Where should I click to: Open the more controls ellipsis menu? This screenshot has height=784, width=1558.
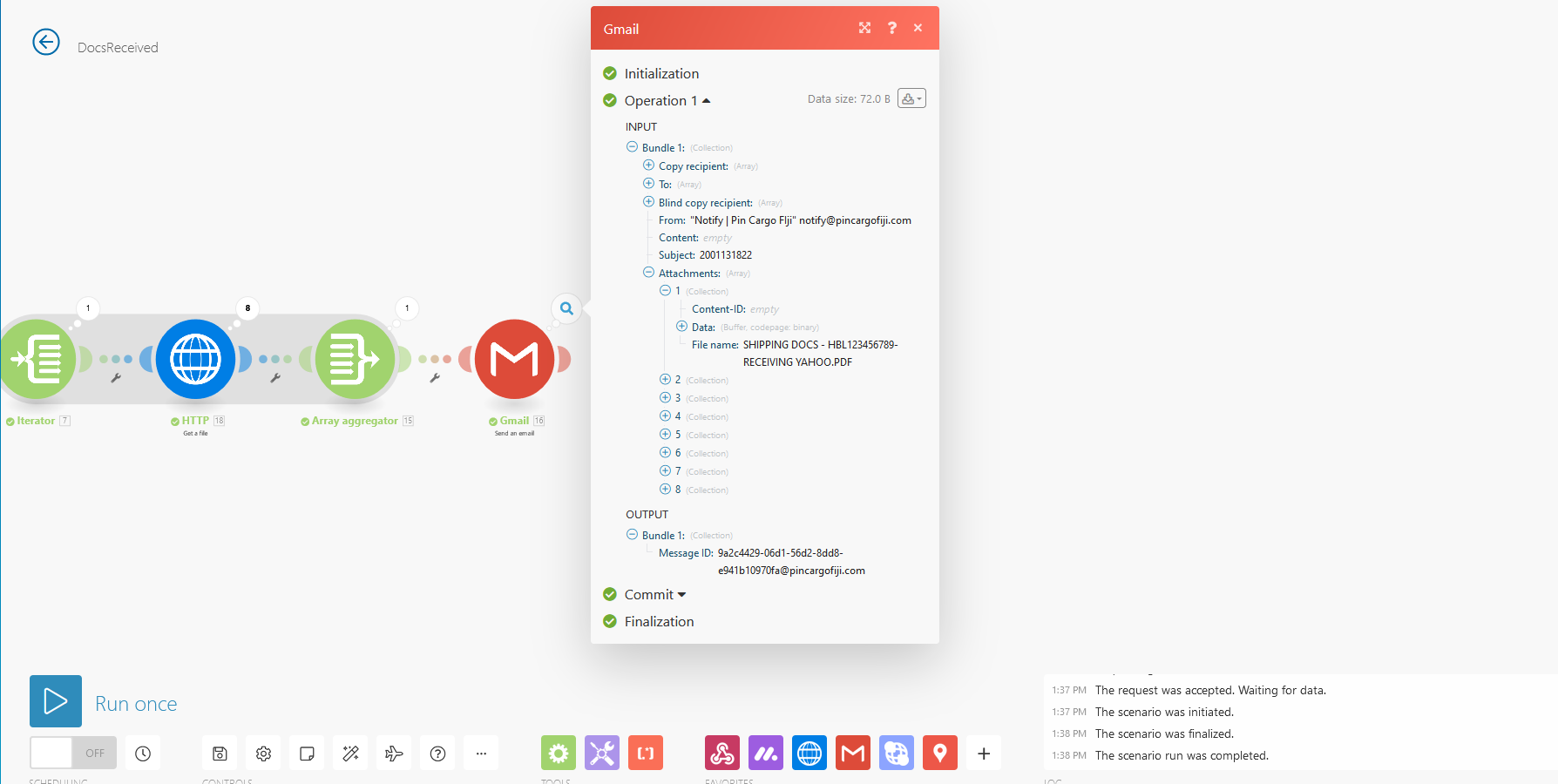[x=481, y=754]
